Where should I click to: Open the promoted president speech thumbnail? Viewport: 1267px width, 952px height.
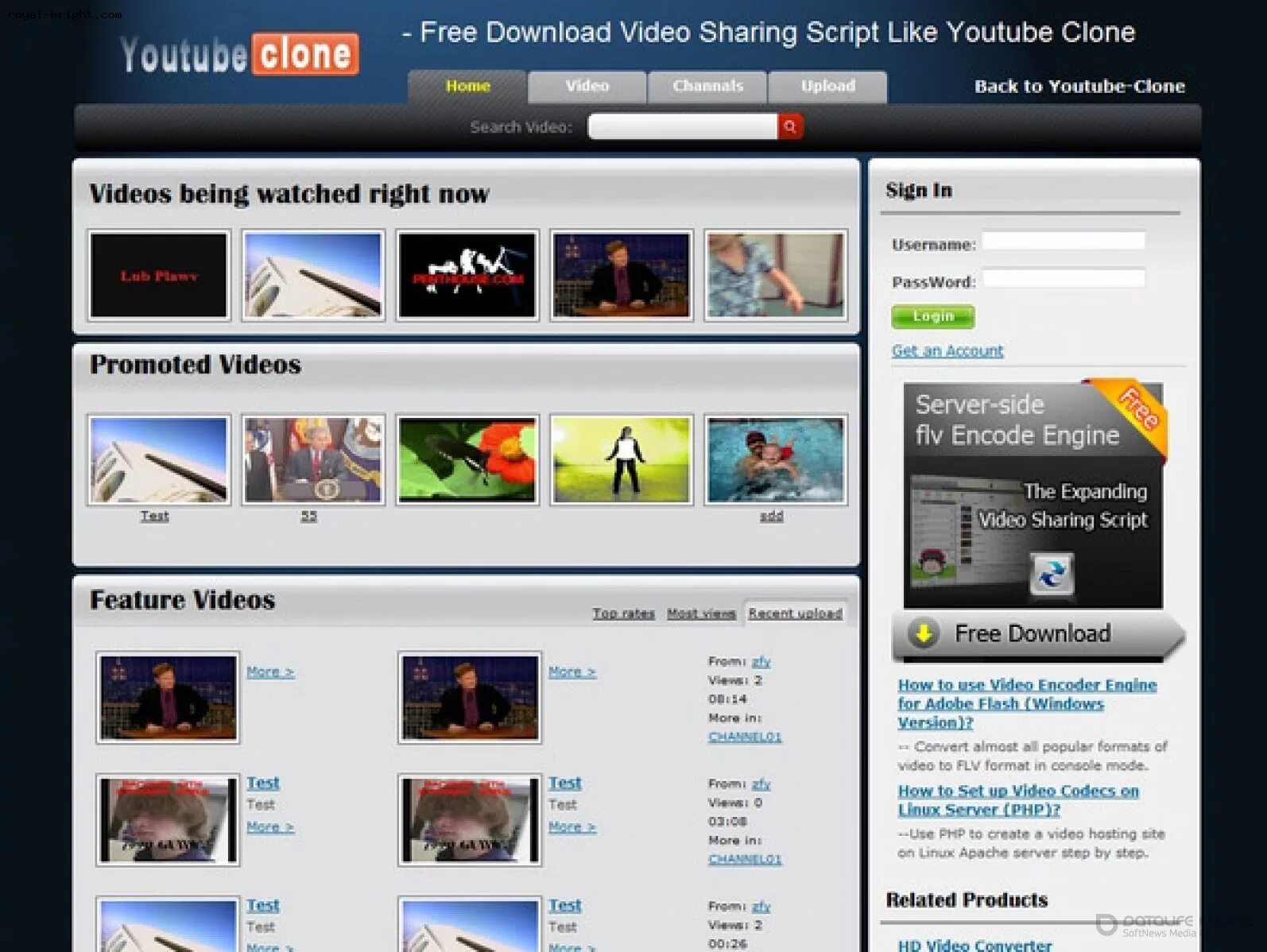pyautogui.click(x=313, y=460)
